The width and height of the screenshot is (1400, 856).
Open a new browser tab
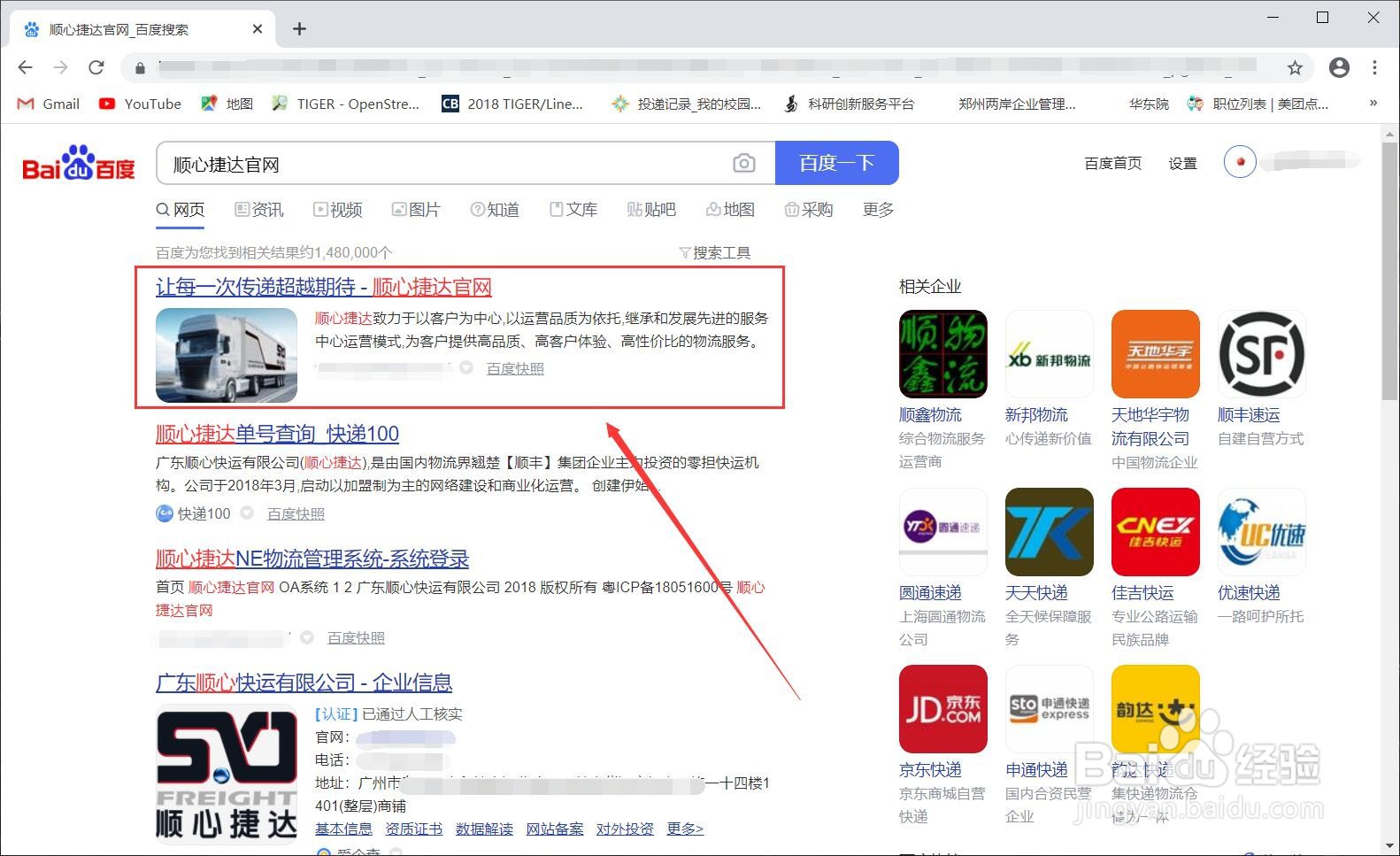tap(299, 29)
